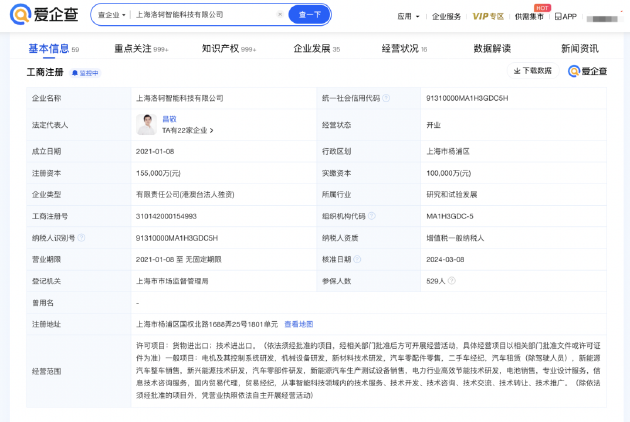Viewport: 630px width, 422px height.
Task: Select the company type 有限责任公司 value
Action: point(185,195)
